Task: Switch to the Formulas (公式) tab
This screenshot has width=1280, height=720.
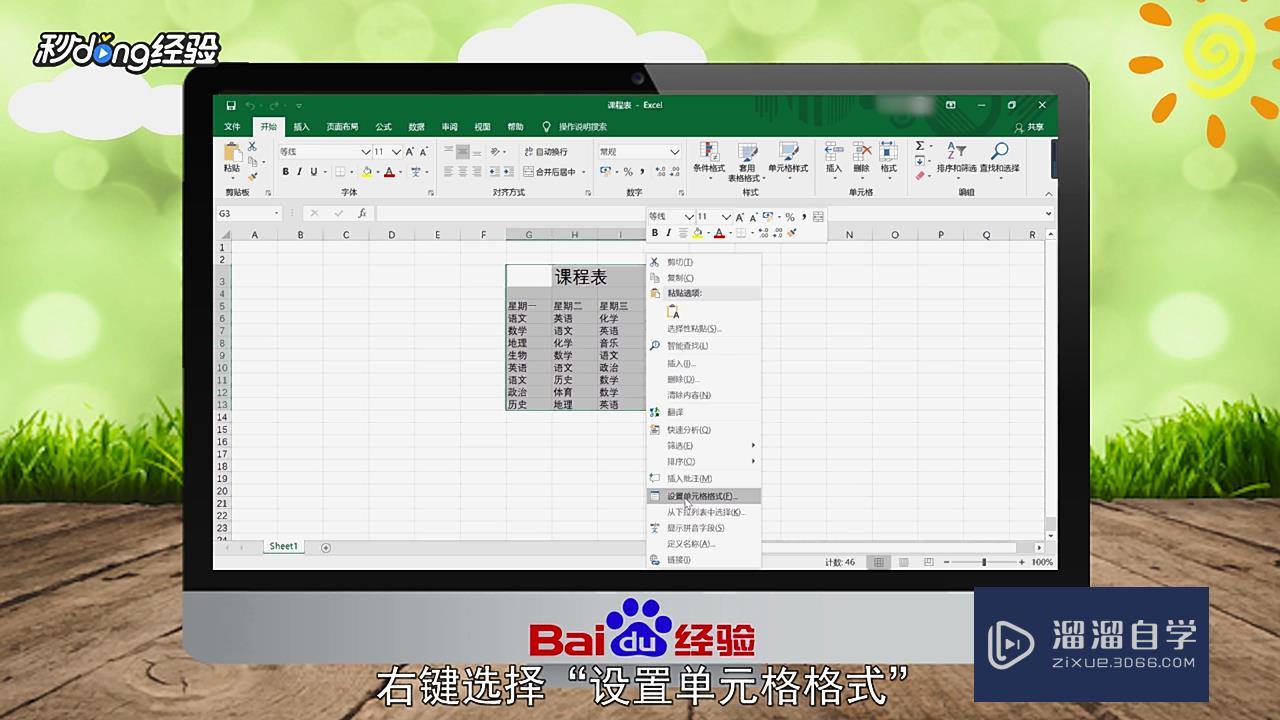Action: click(383, 127)
